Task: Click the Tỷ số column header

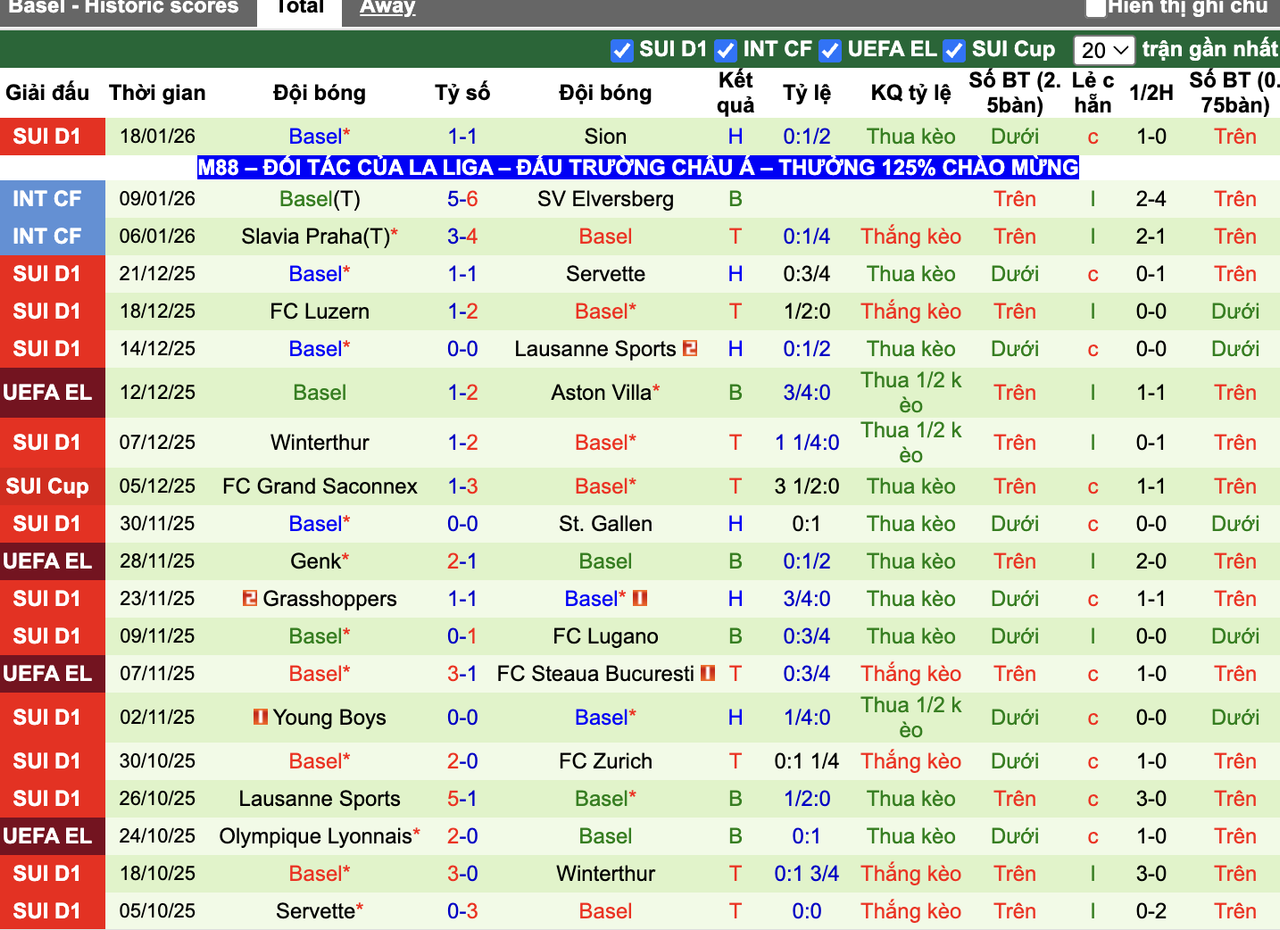Action: click(462, 93)
